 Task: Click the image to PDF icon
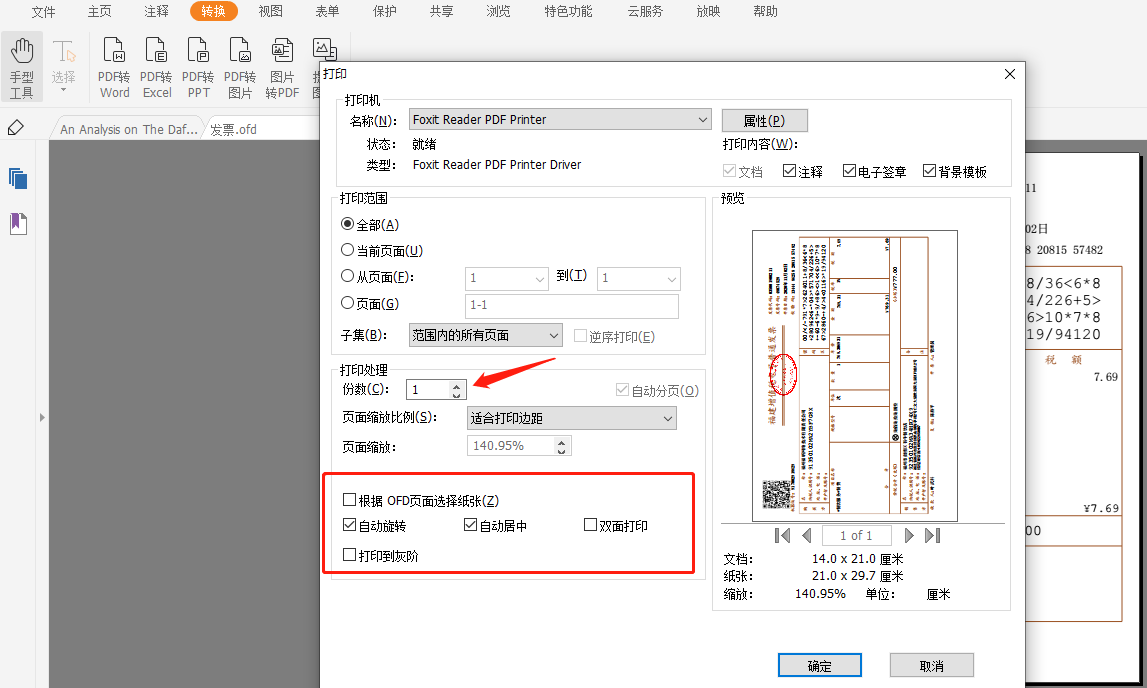tap(282, 51)
